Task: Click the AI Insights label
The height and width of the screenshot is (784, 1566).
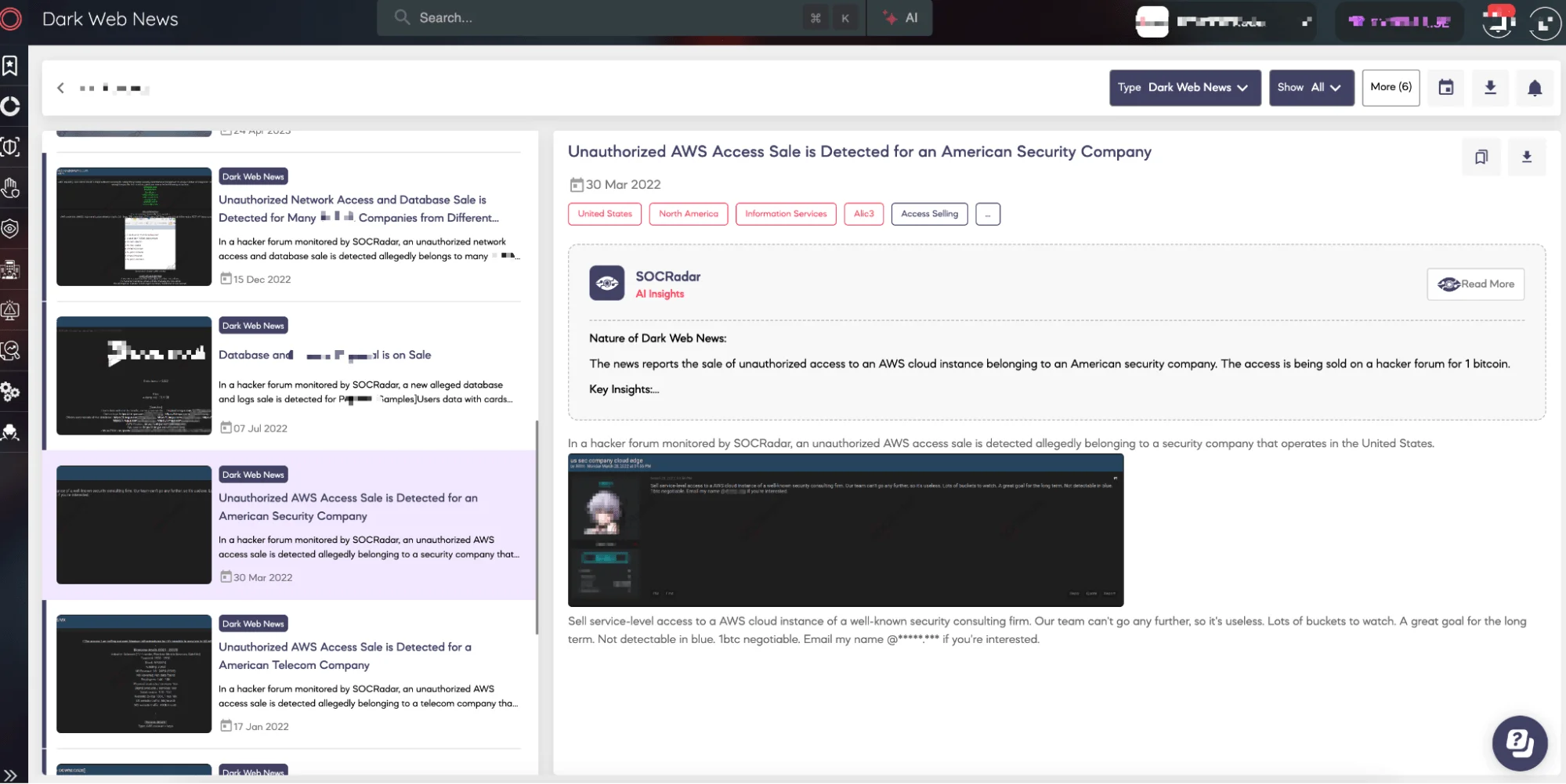Action: point(660,294)
